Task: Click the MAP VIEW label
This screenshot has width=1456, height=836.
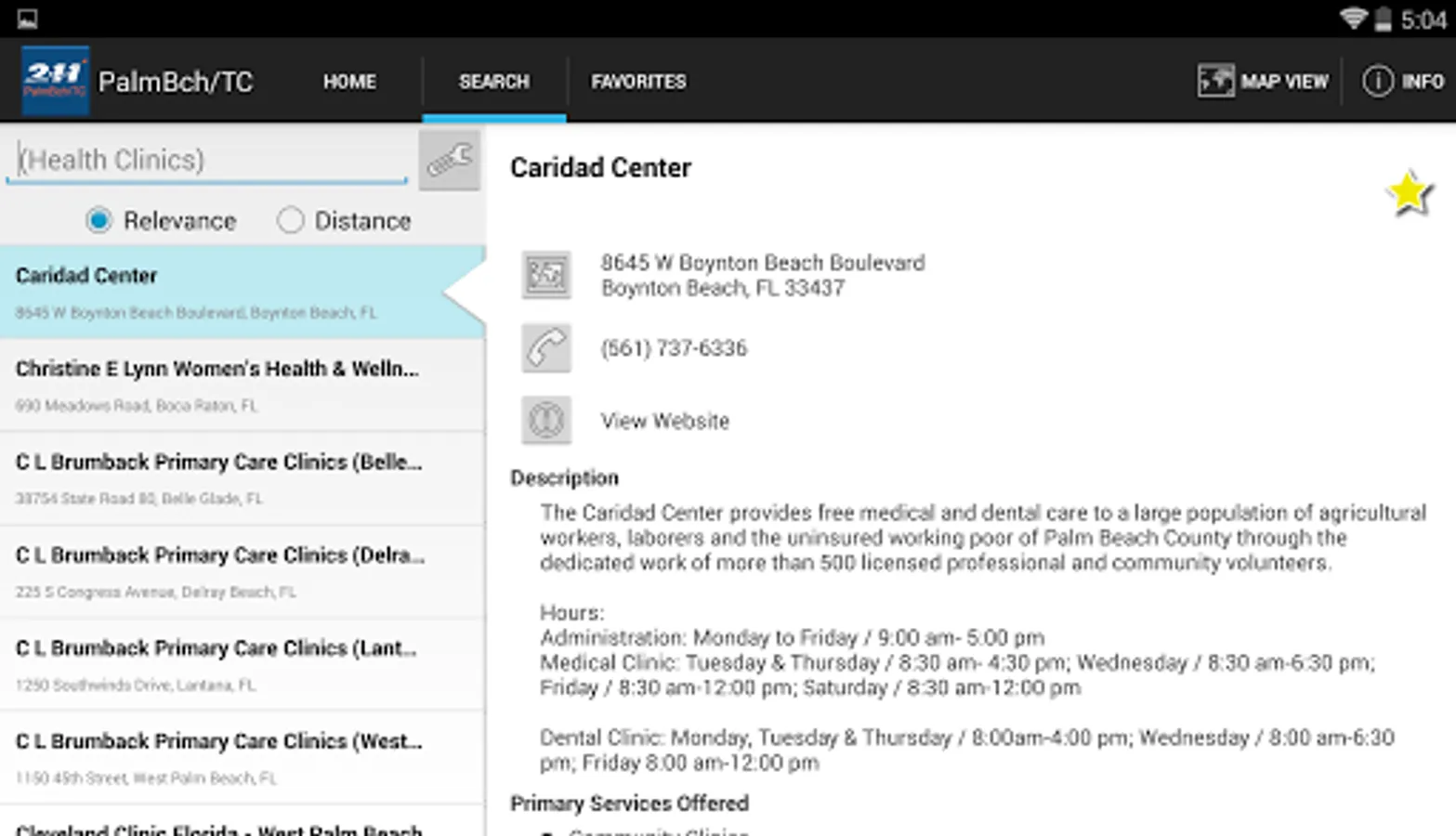Action: click(x=1284, y=82)
